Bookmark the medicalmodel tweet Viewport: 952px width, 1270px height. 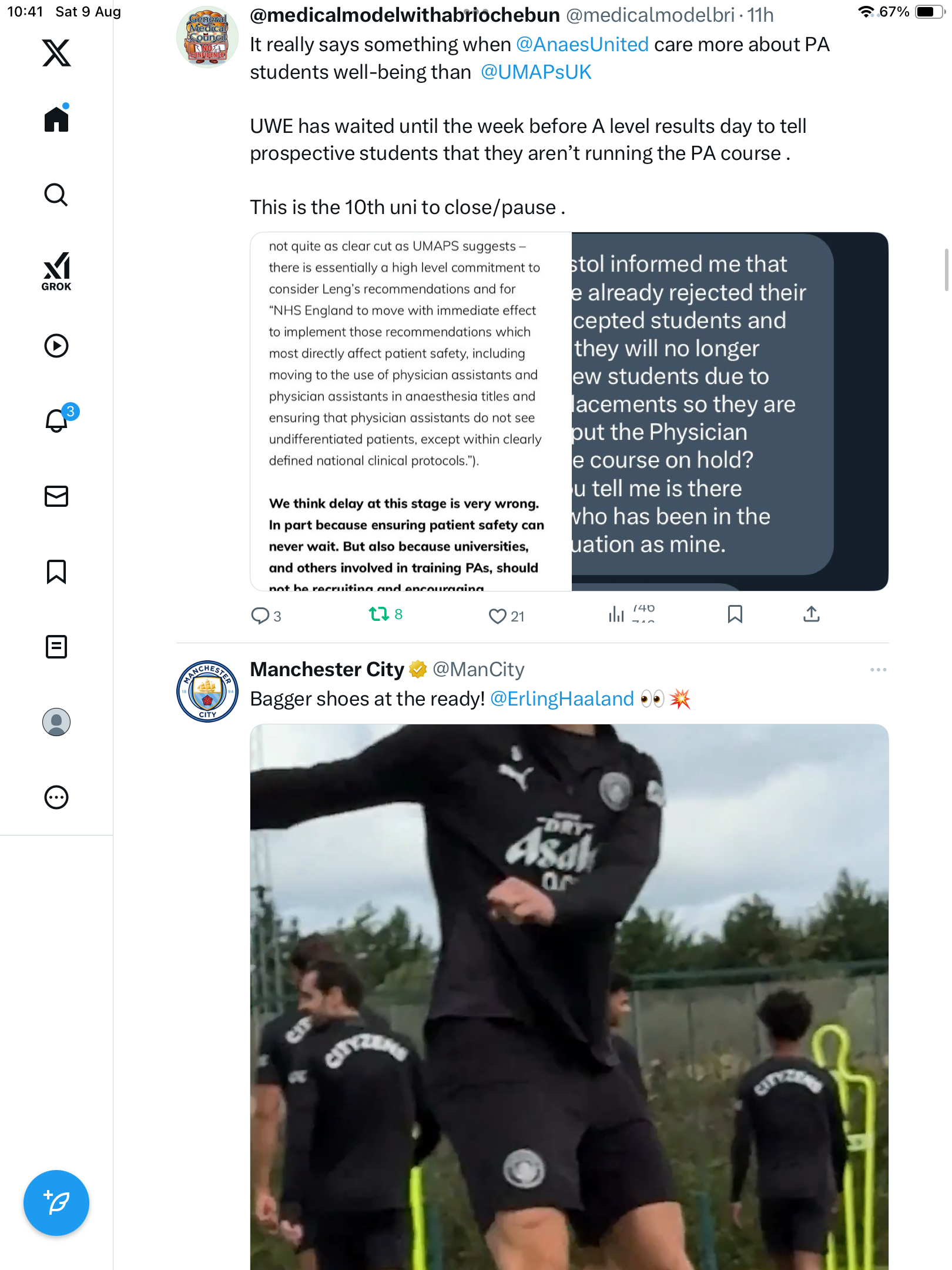[735, 614]
